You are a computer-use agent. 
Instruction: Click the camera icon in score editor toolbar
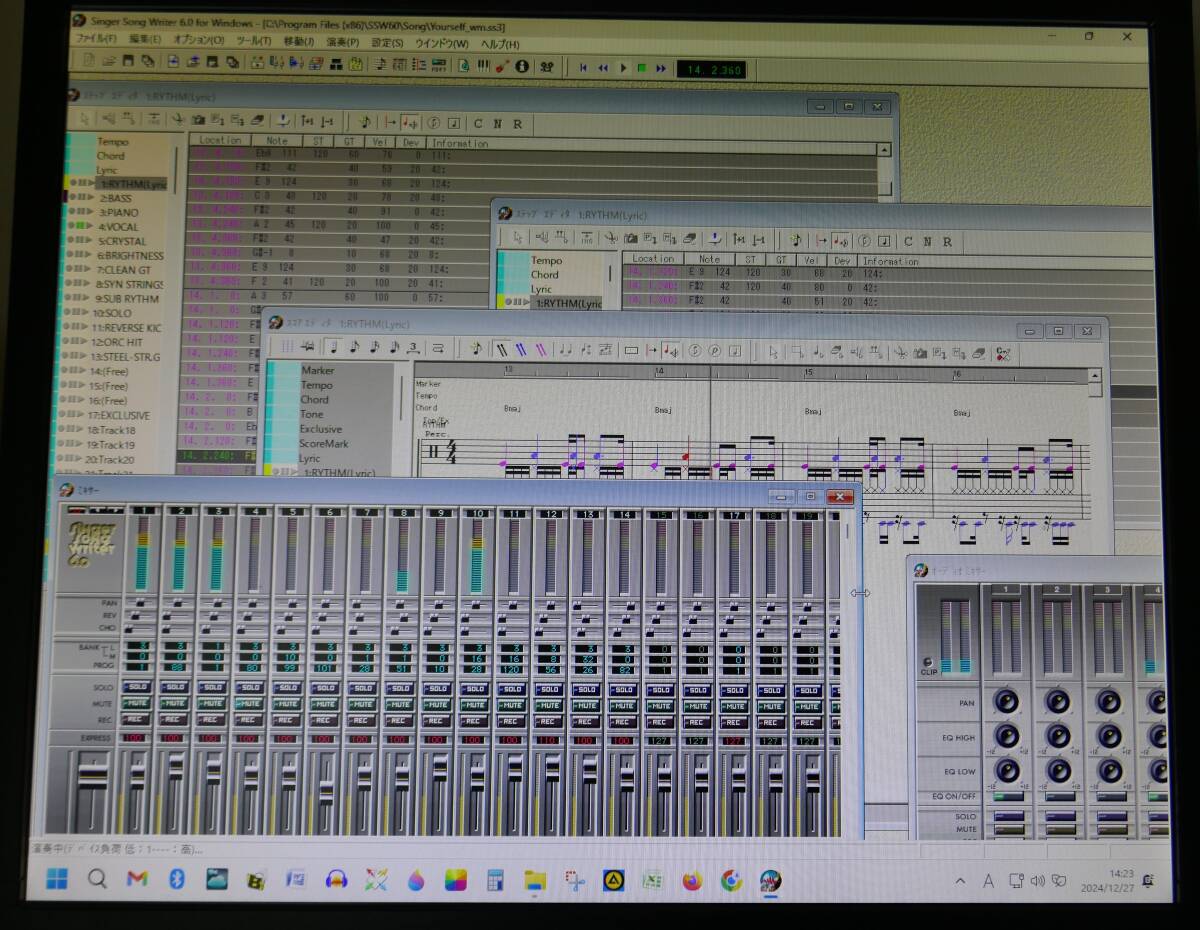(x=920, y=353)
